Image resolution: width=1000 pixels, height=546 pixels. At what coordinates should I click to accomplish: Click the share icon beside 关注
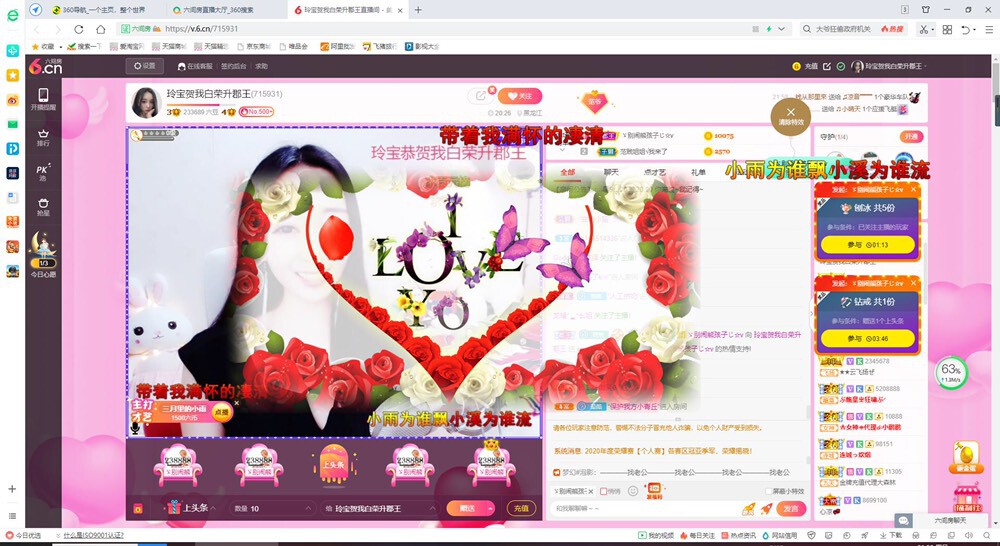(x=480, y=96)
